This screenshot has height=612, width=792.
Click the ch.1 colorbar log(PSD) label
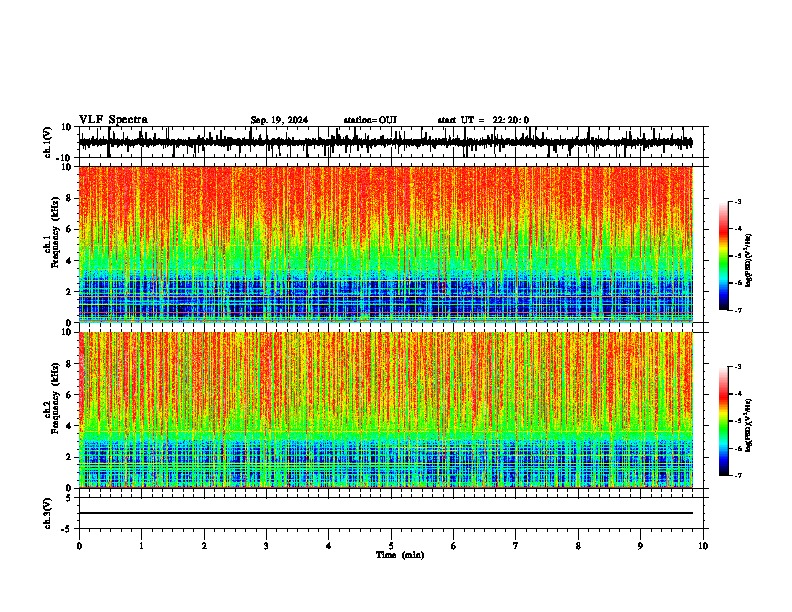point(749,260)
